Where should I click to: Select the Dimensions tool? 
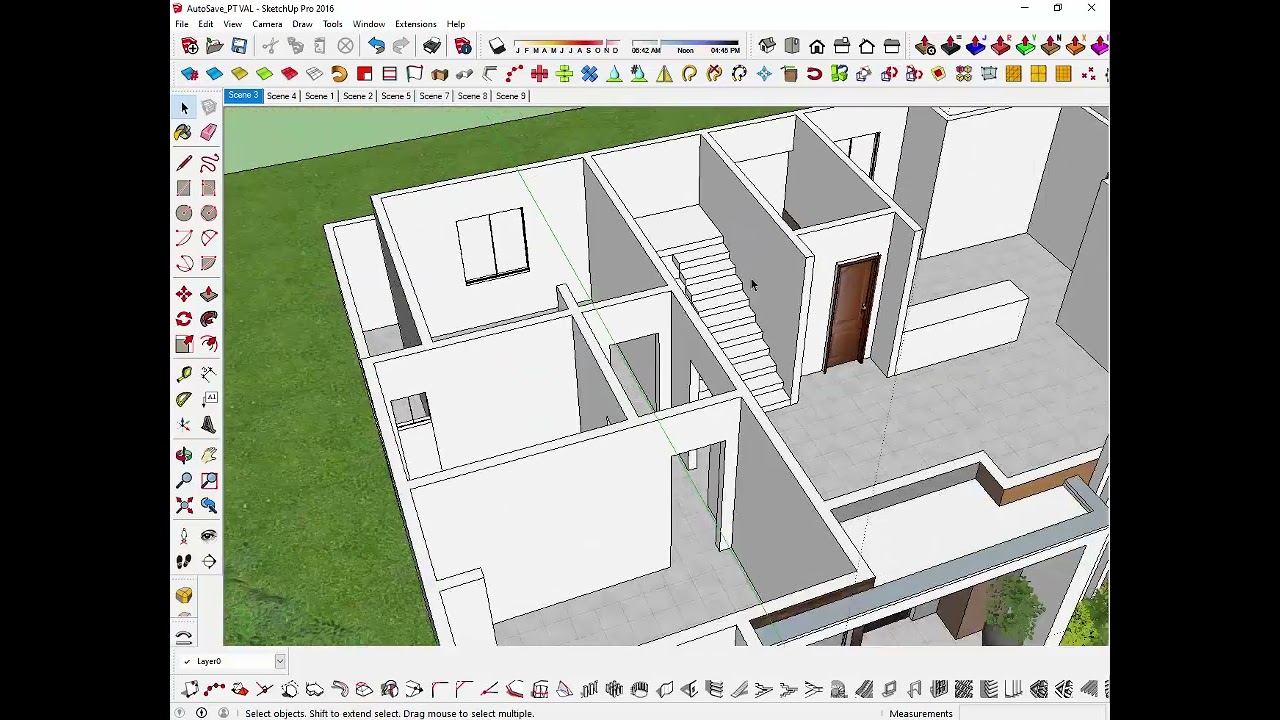[x=209, y=374]
